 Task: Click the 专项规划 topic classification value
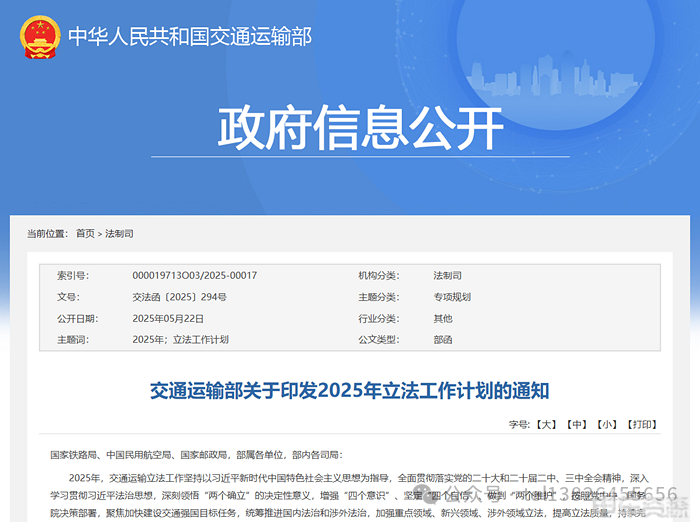(x=452, y=297)
